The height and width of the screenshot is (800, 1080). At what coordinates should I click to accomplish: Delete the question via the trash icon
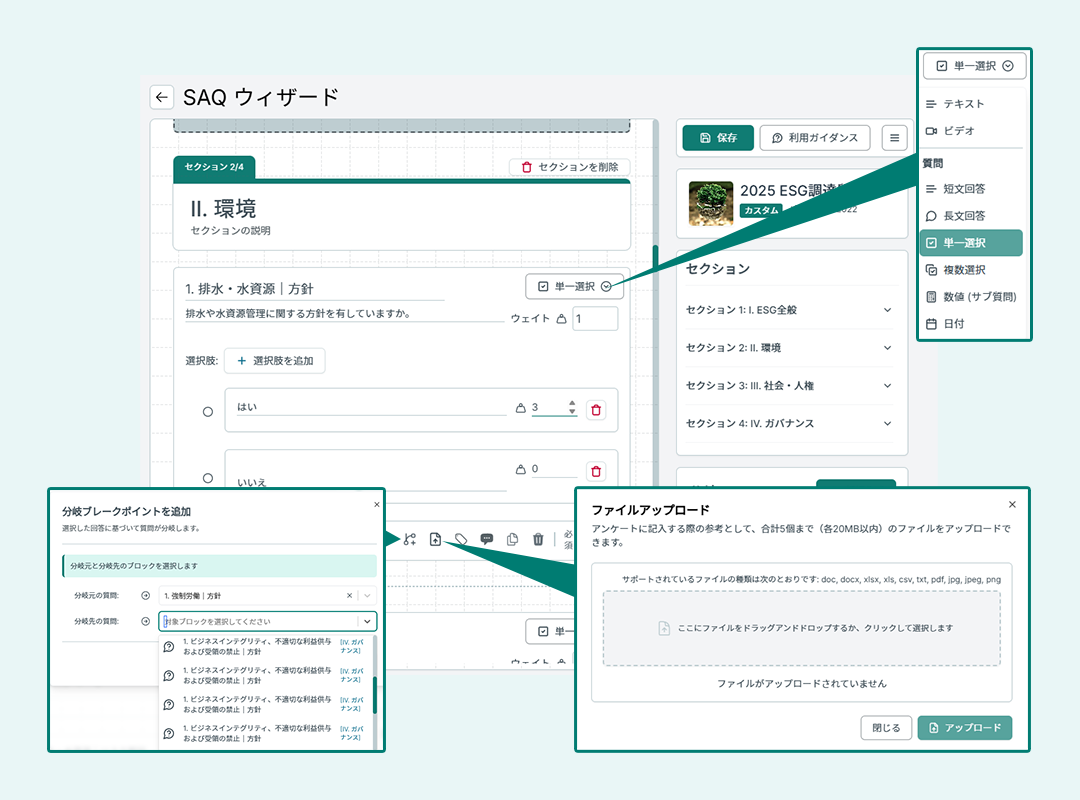click(x=538, y=539)
